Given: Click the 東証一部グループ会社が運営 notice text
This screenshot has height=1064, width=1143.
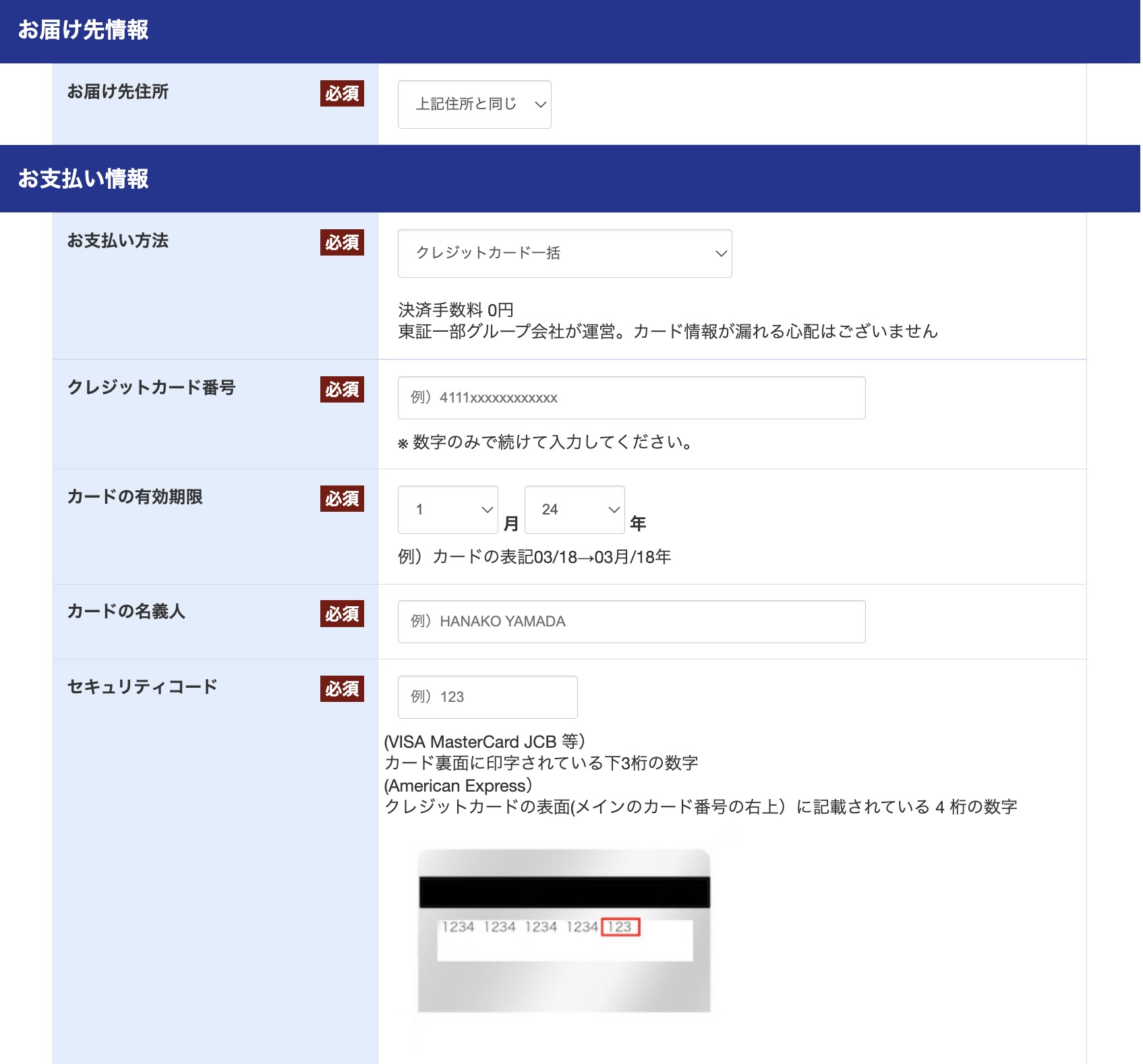Looking at the screenshot, I should 668,332.
